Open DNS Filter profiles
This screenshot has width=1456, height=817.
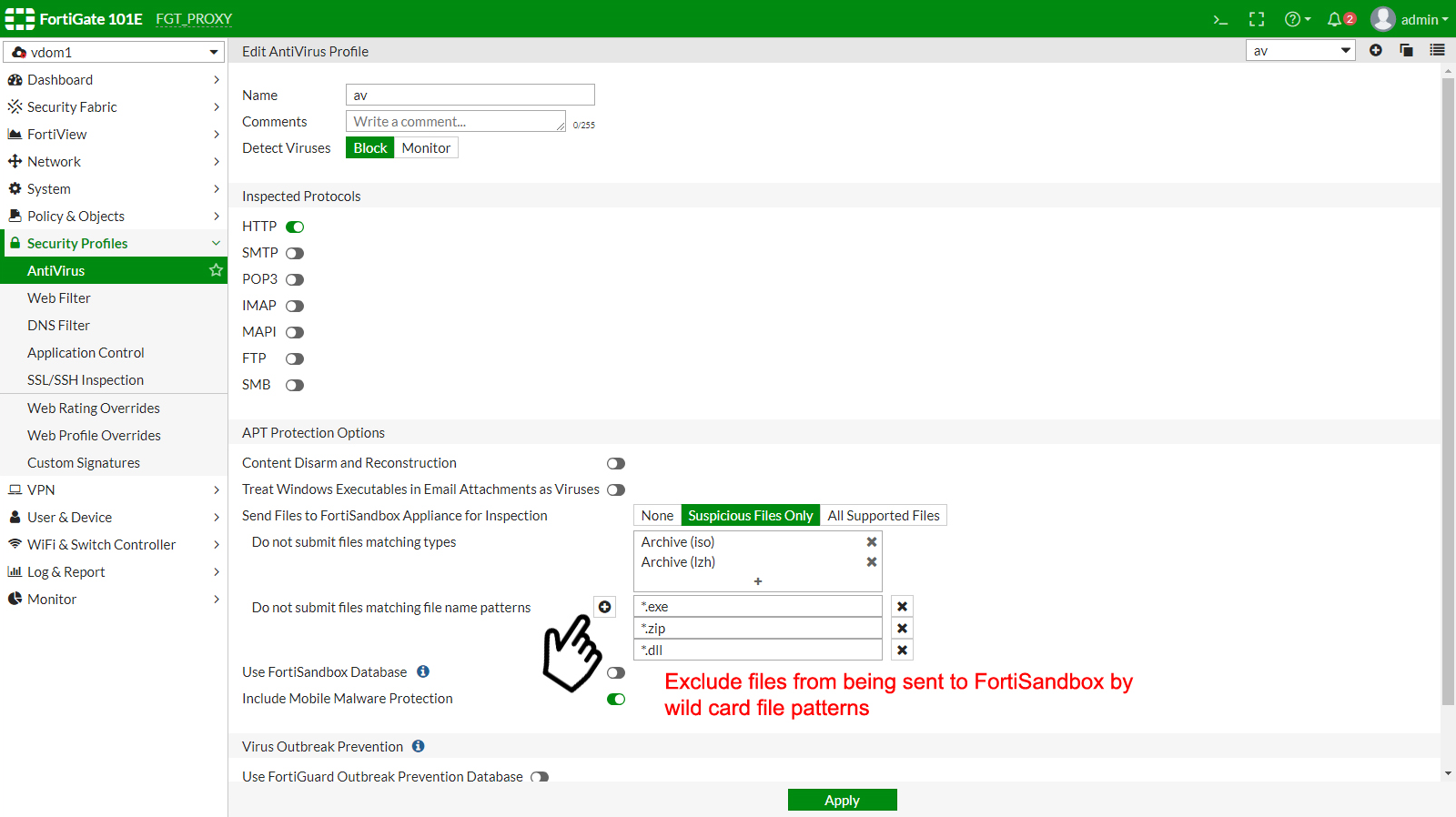pos(114,325)
